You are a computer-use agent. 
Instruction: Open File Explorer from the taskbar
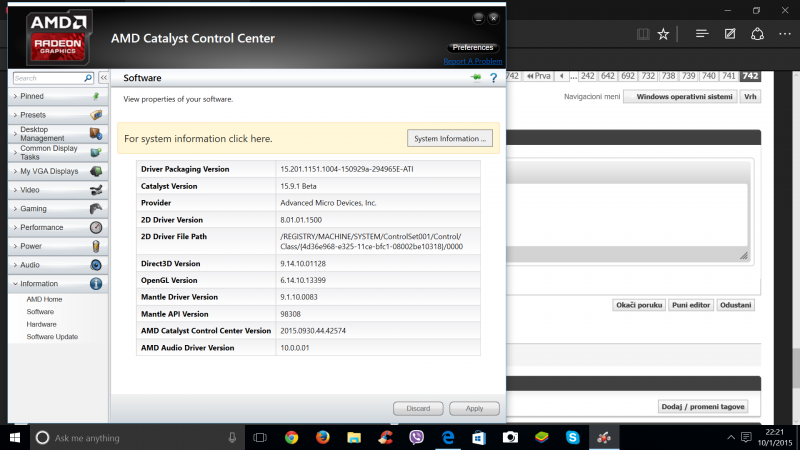354,437
